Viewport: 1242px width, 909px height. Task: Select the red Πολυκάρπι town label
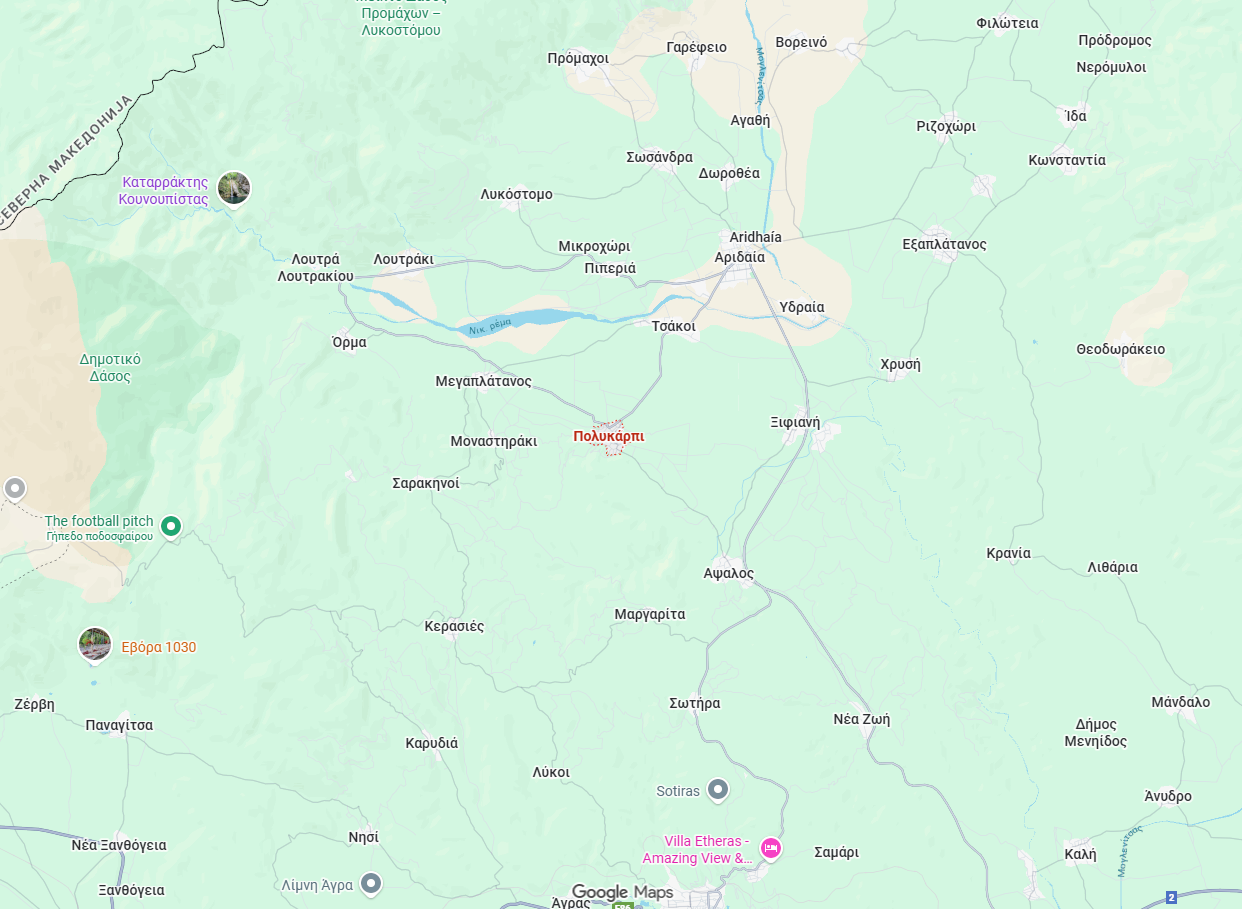(x=609, y=436)
